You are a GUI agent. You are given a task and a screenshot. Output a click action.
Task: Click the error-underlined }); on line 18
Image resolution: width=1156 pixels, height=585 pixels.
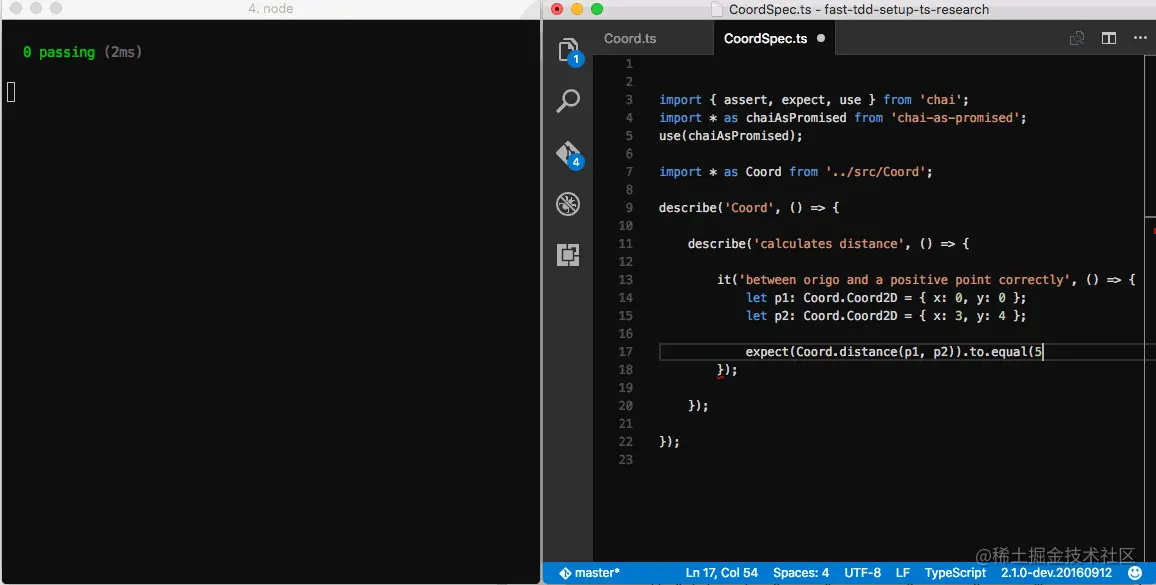[x=727, y=370]
